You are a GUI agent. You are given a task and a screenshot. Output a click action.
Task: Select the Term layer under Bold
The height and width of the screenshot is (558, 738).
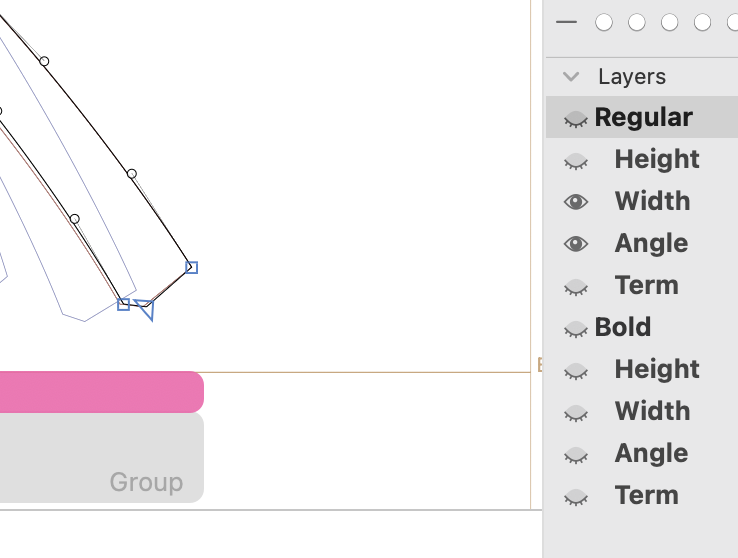(646, 495)
